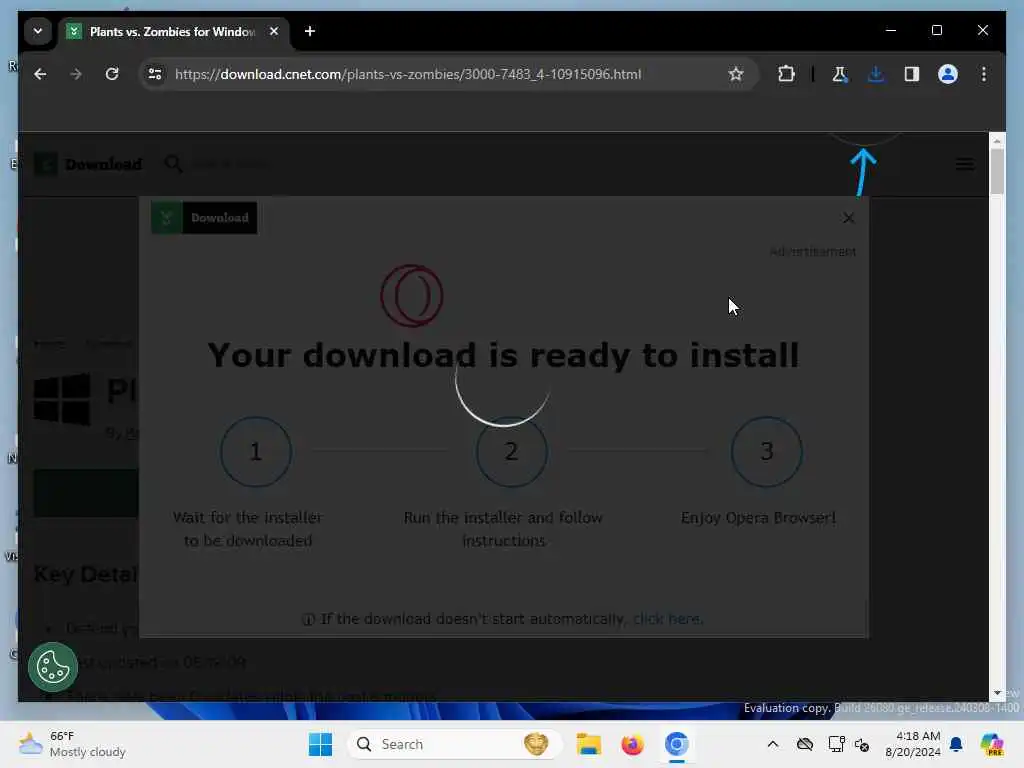Screen dimensions: 1024x768
Task: Click 'Wait for the installer' text
Action: 248,517
